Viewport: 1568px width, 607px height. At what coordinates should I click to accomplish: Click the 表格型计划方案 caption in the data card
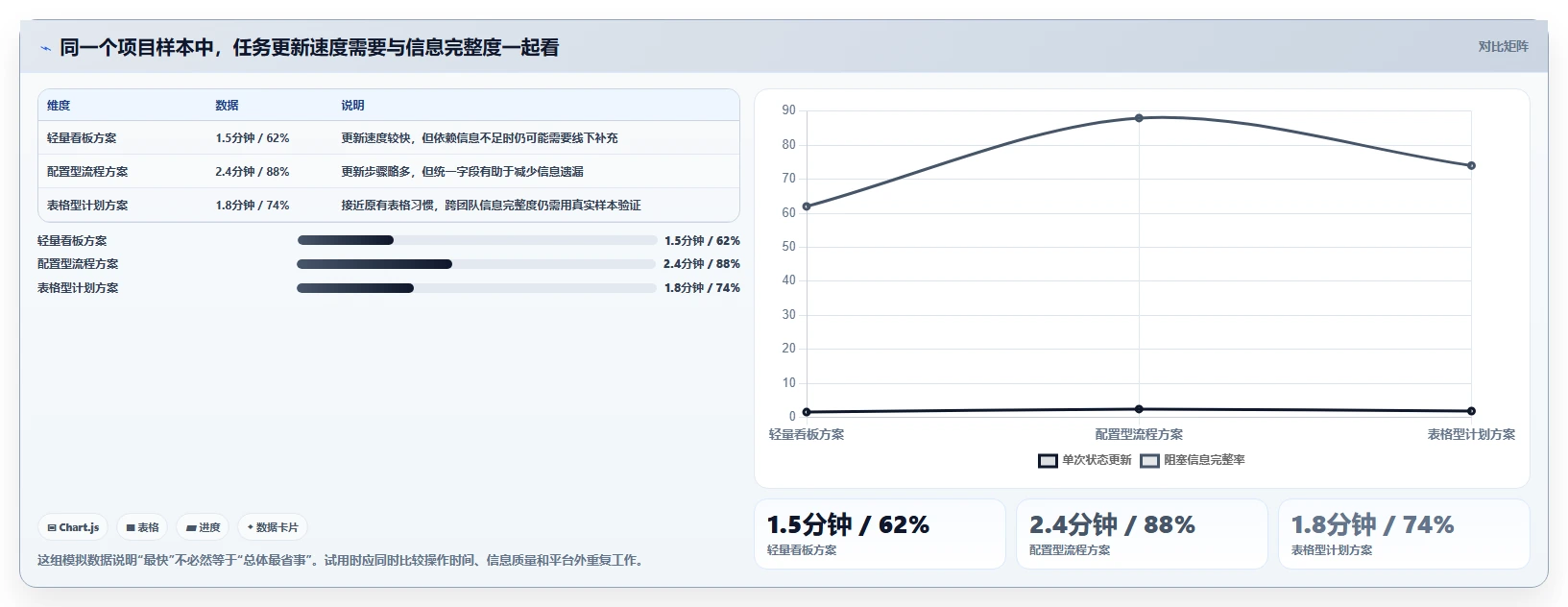point(1332,550)
